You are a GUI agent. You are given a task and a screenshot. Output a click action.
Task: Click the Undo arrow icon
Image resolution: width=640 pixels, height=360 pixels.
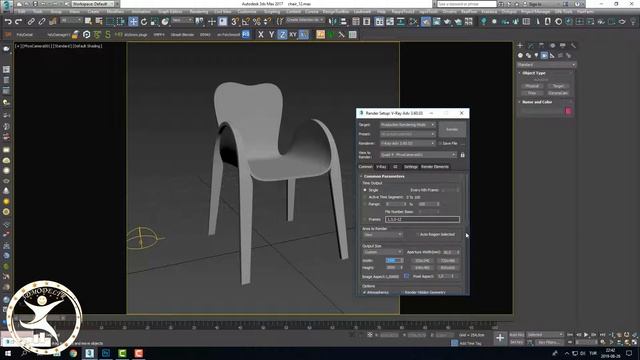click(8, 22)
